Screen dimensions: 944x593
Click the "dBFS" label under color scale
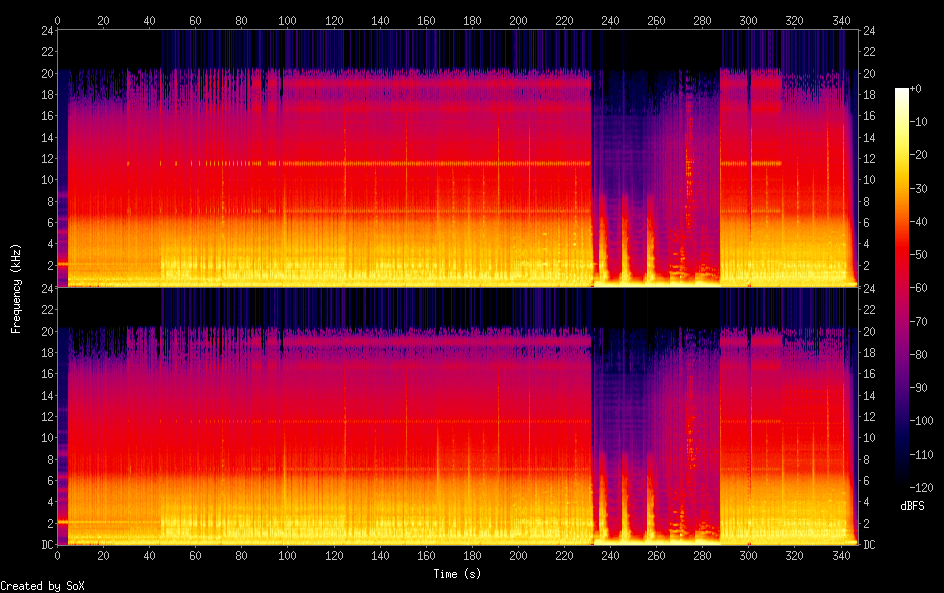[x=912, y=507]
